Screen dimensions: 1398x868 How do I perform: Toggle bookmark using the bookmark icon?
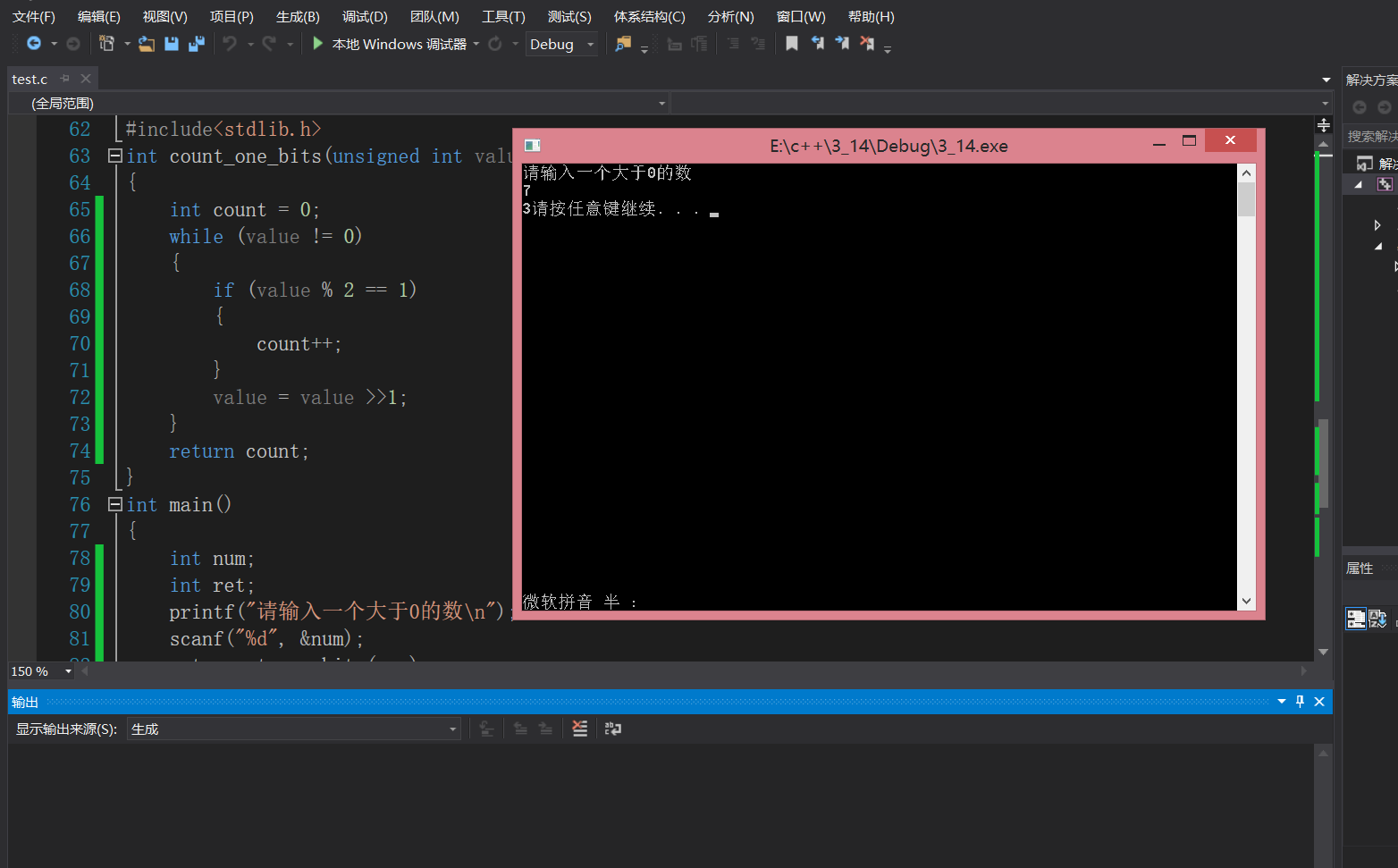tap(792, 43)
